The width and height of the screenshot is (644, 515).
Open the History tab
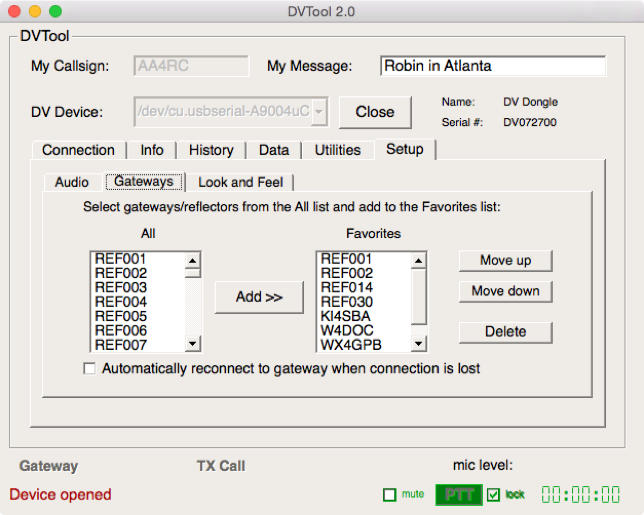211,150
